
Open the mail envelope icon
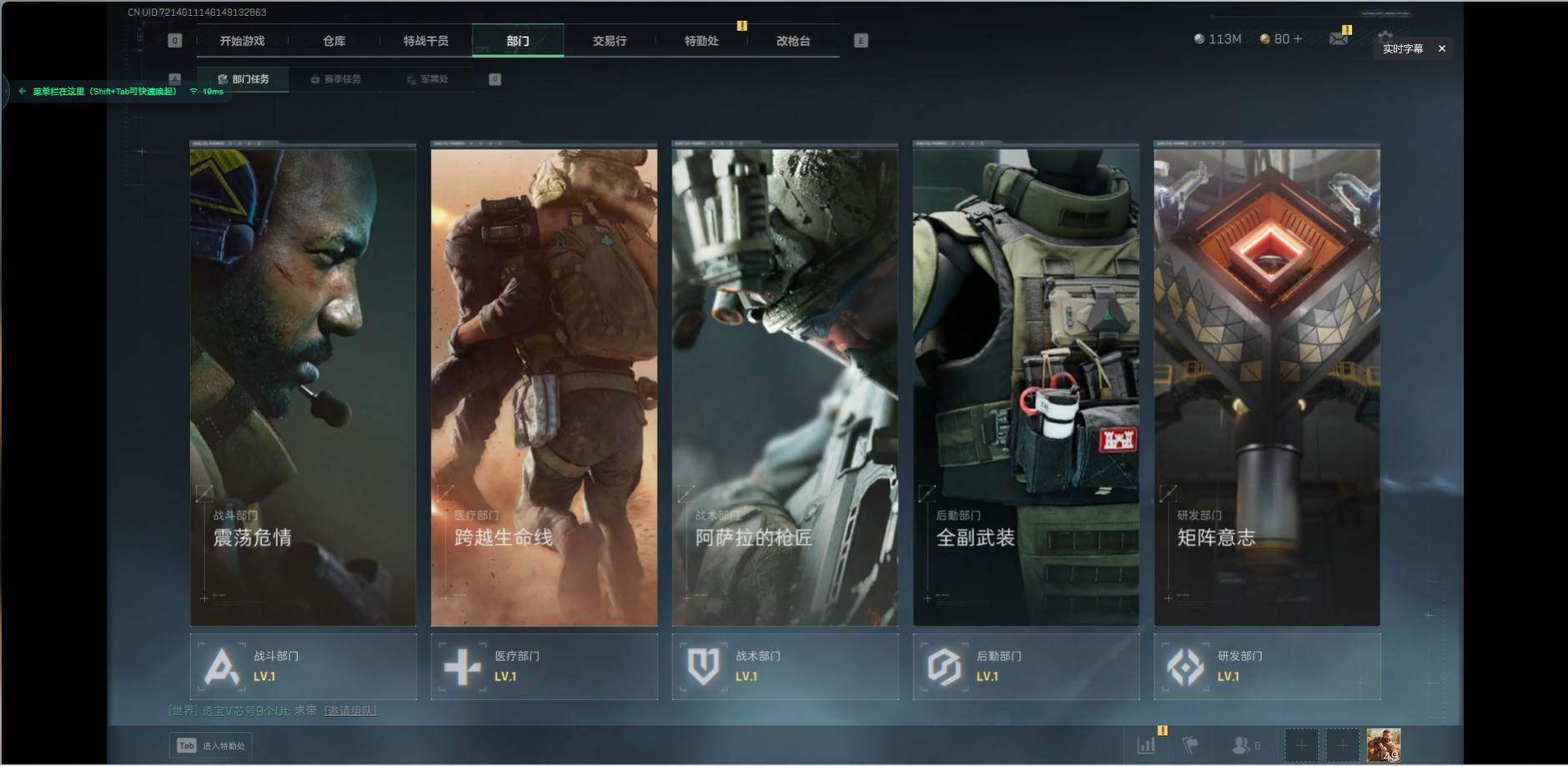[1338, 39]
